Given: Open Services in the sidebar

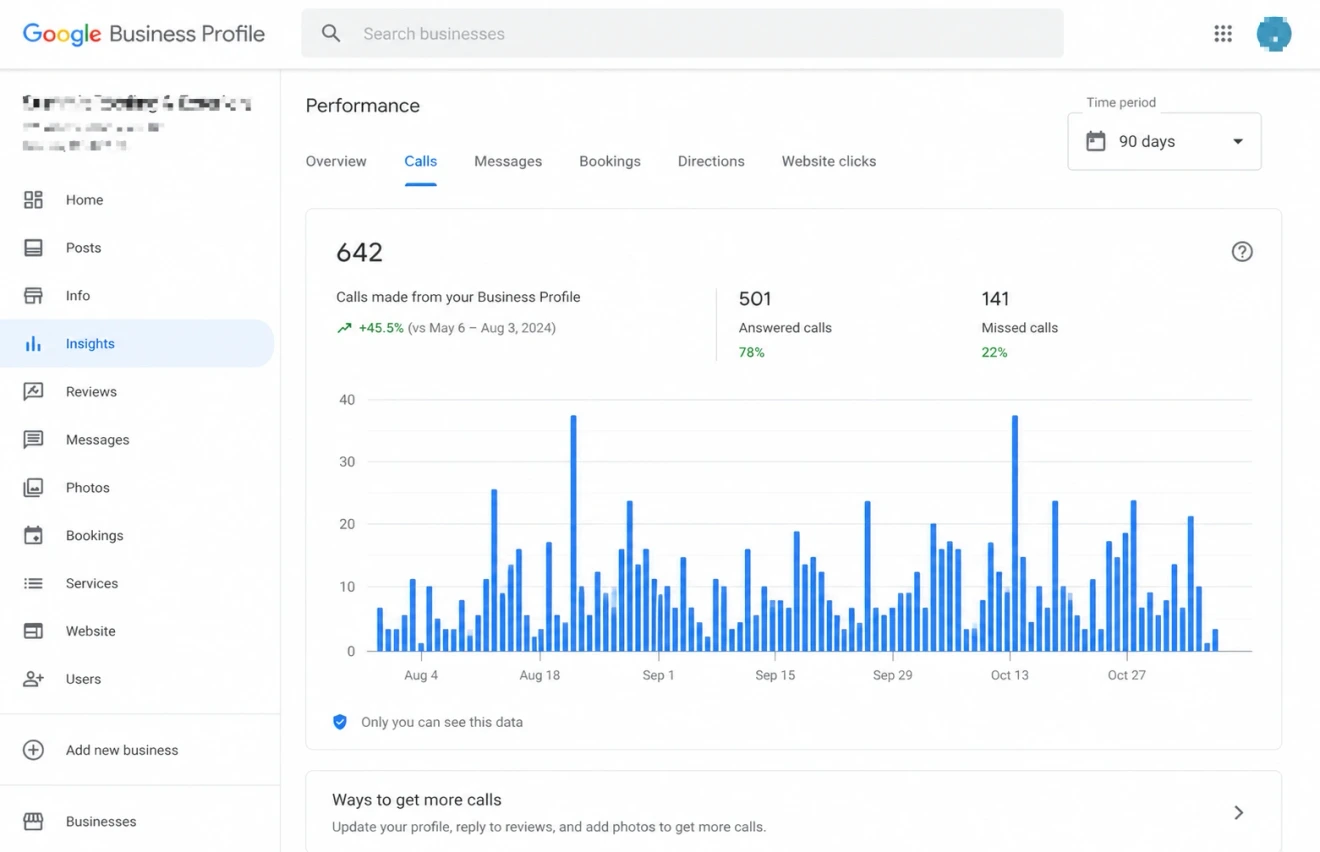Looking at the screenshot, I should point(92,583).
